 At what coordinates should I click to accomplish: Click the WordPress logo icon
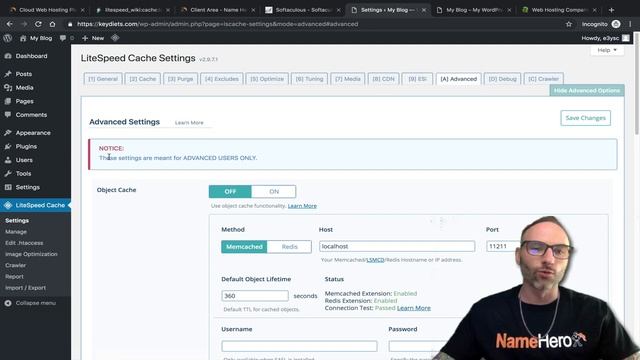coord(7,38)
